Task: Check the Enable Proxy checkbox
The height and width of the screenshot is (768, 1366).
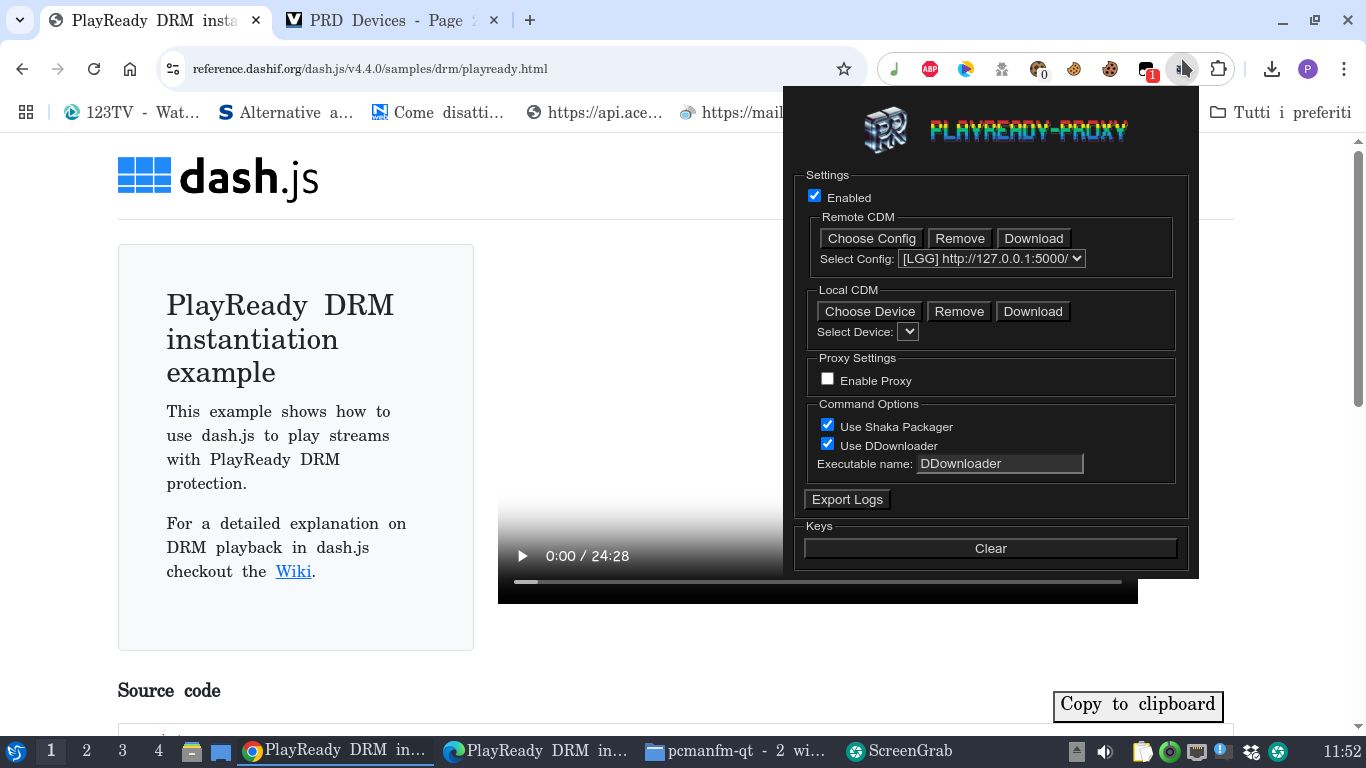Action: coord(827,379)
